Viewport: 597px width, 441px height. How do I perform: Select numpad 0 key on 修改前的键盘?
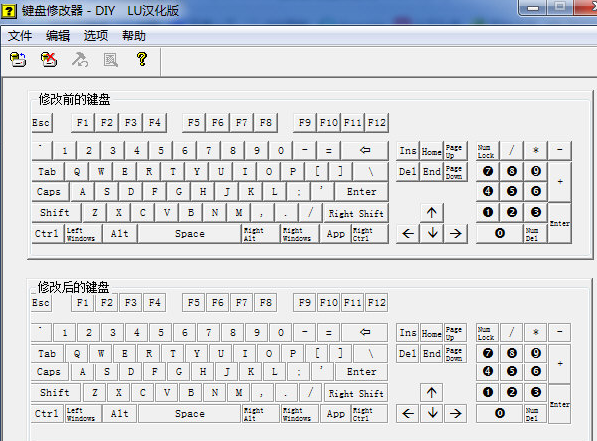tap(500, 233)
